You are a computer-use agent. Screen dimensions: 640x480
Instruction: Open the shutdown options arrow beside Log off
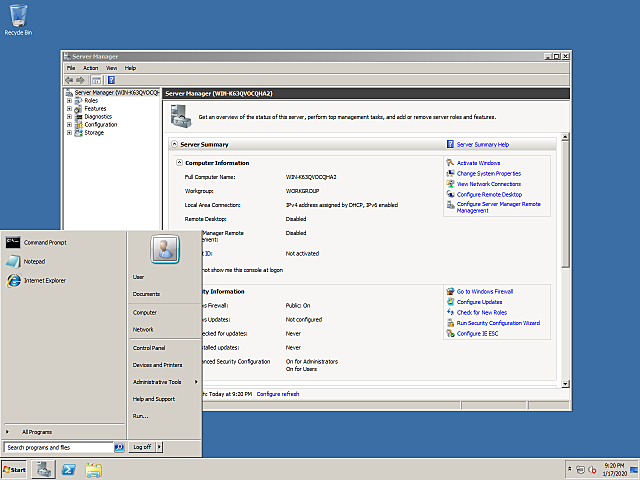point(159,447)
